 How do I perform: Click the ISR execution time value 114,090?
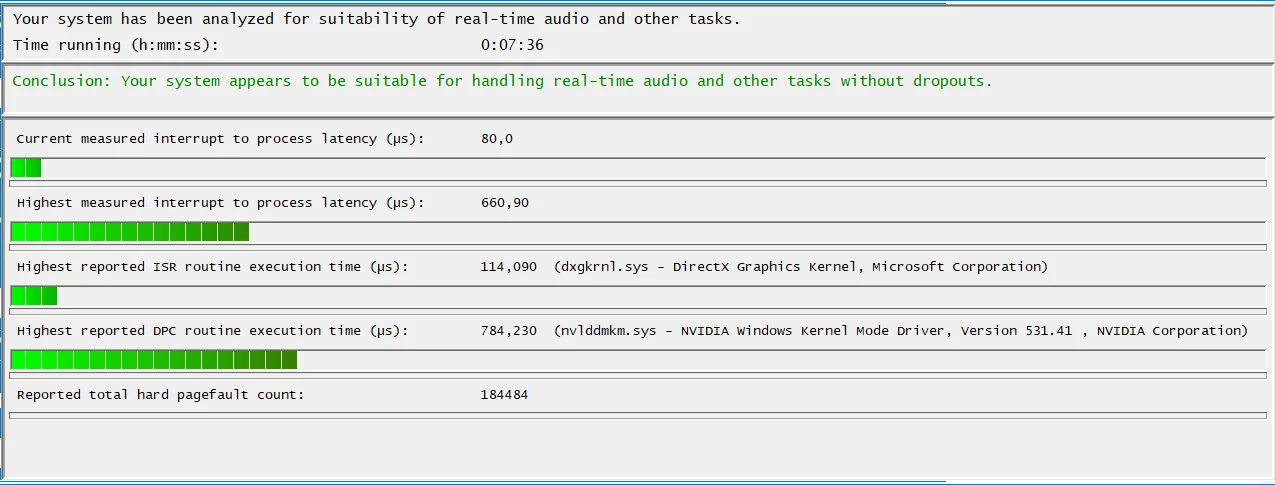point(509,267)
